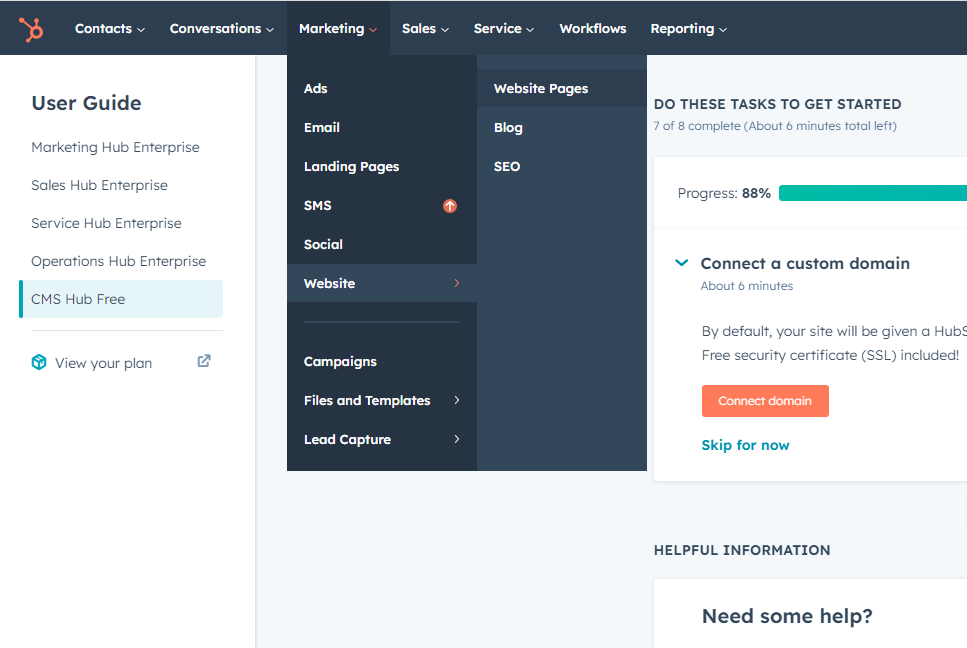Open the Contacts dropdown menu
This screenshot has width=967, height=648.
tap(110, 29)
